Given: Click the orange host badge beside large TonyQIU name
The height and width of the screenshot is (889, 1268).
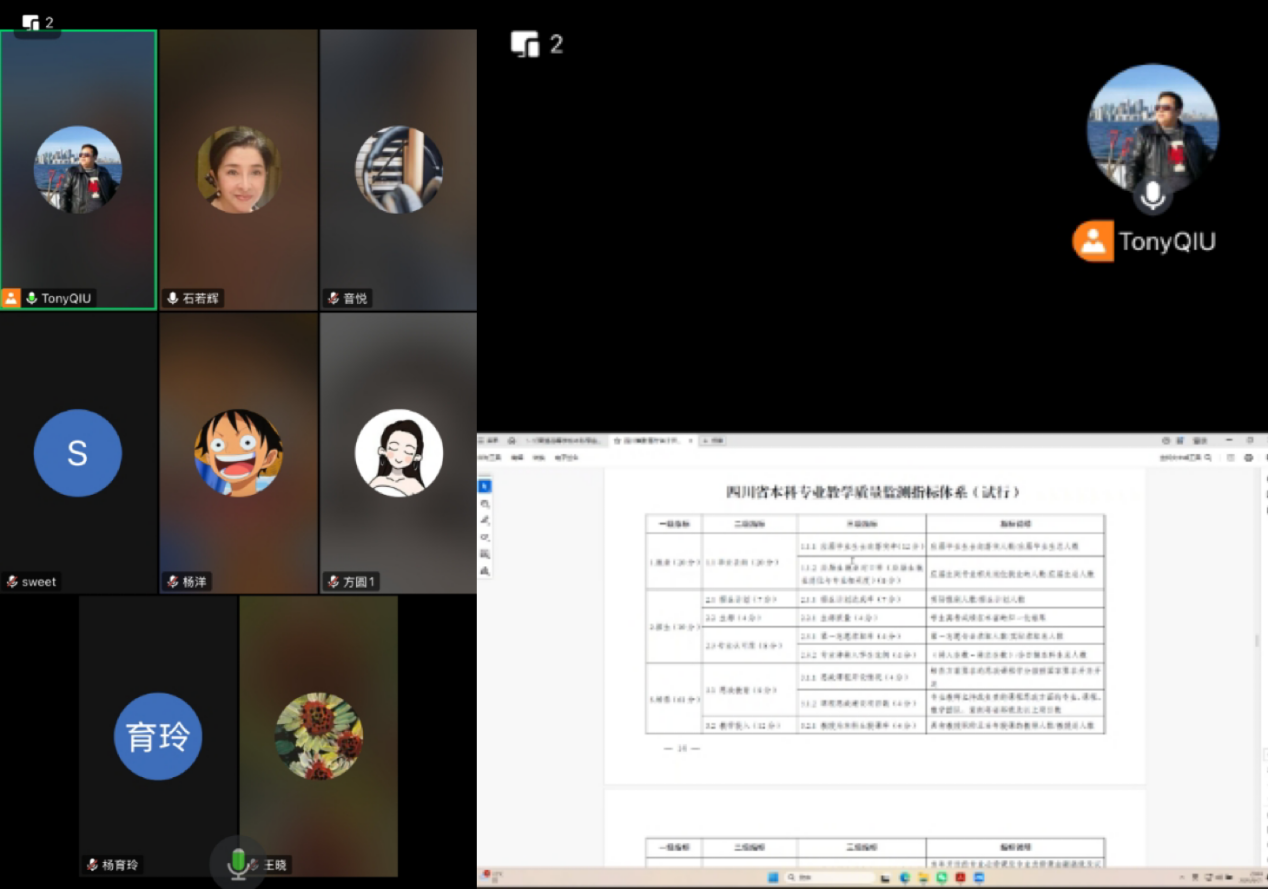Looking at the screenshot, I should point(1092,241).
